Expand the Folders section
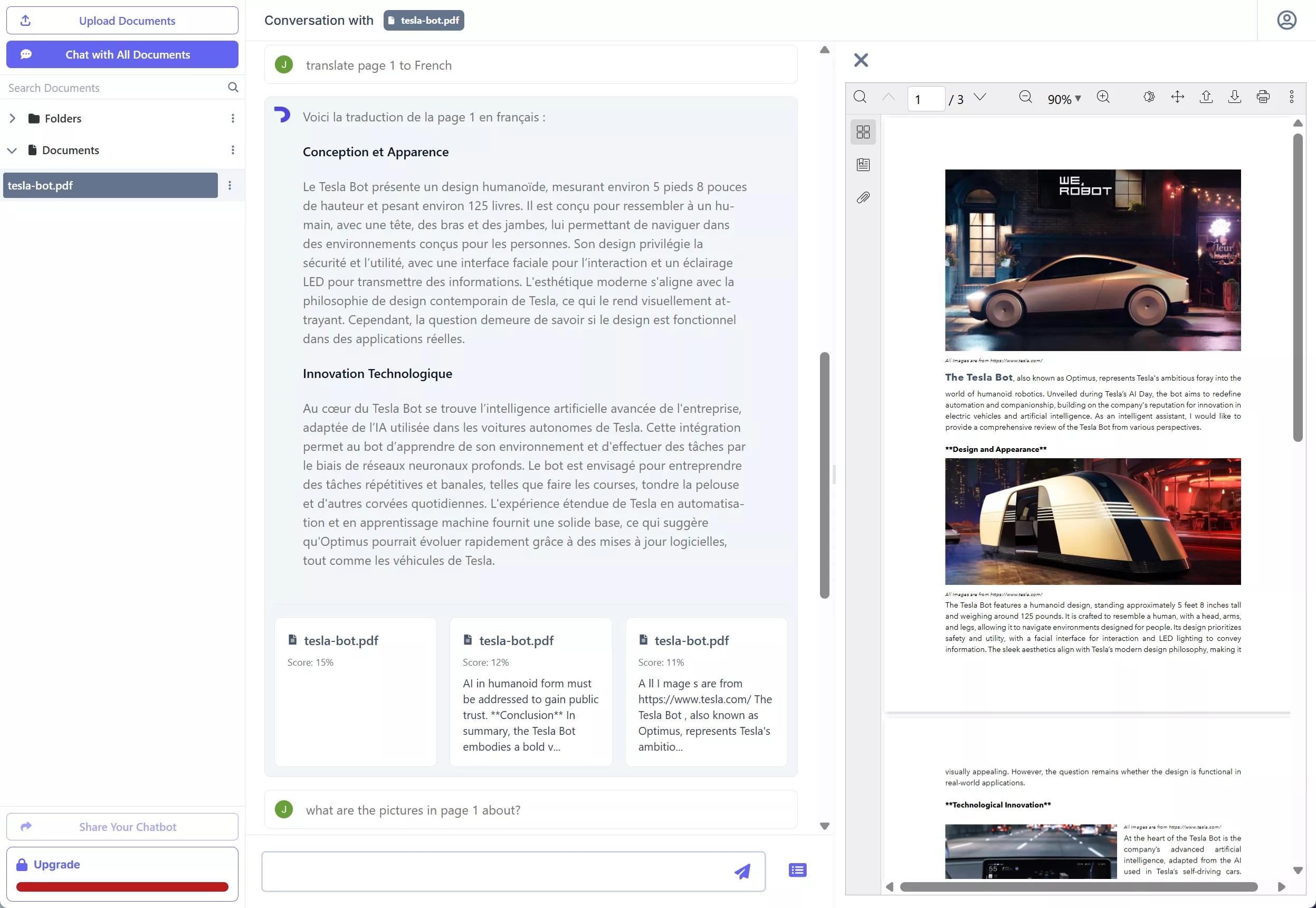The image size is (1316, 908). click(12, 118)
